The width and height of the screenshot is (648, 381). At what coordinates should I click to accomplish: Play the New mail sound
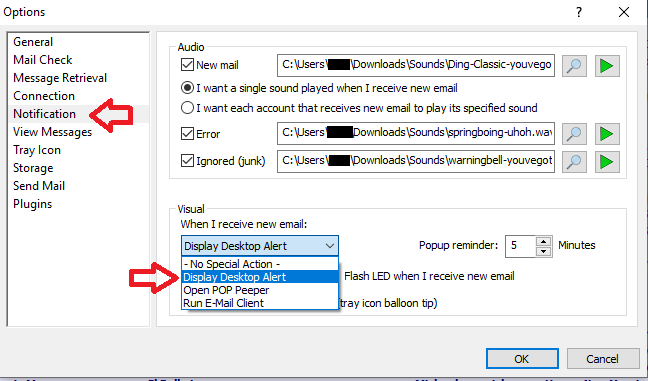(x=607, y=66)
